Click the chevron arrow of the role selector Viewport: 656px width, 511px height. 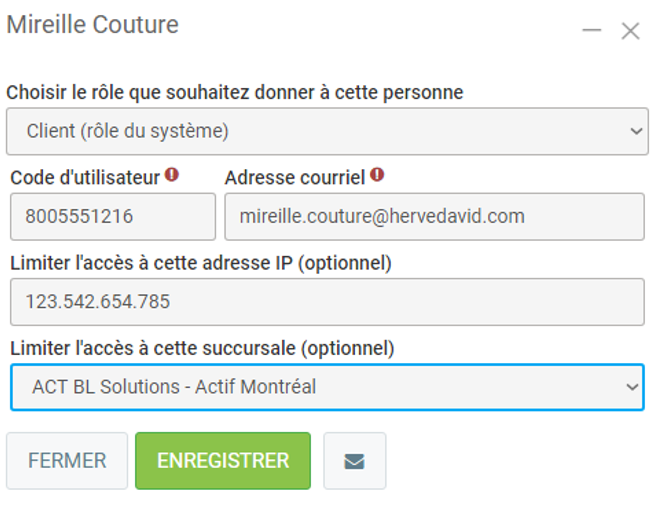pos(637,131)
